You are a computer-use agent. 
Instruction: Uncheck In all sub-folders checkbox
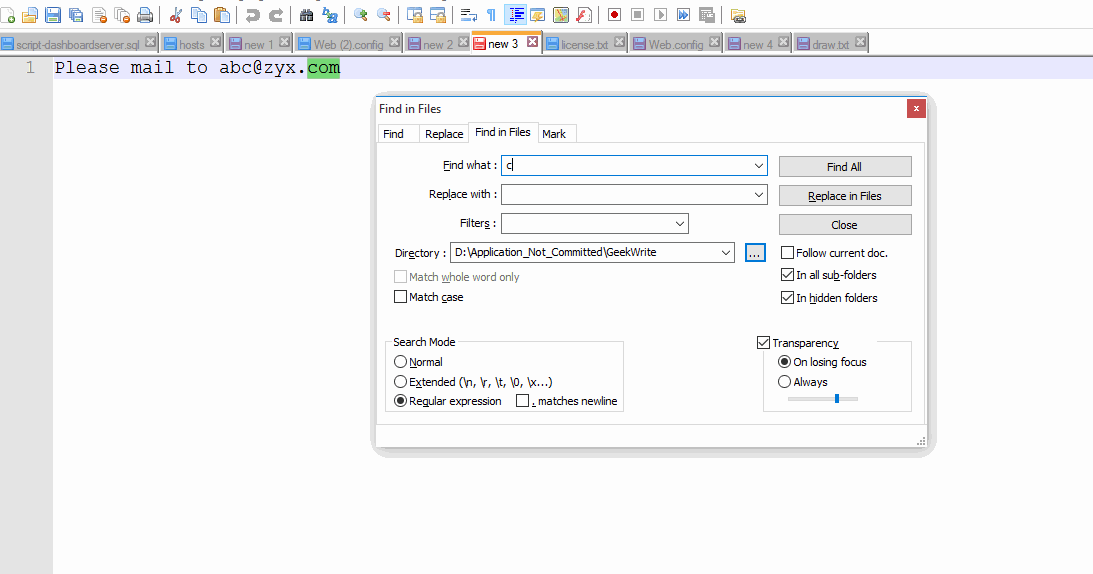pos(788,275)
